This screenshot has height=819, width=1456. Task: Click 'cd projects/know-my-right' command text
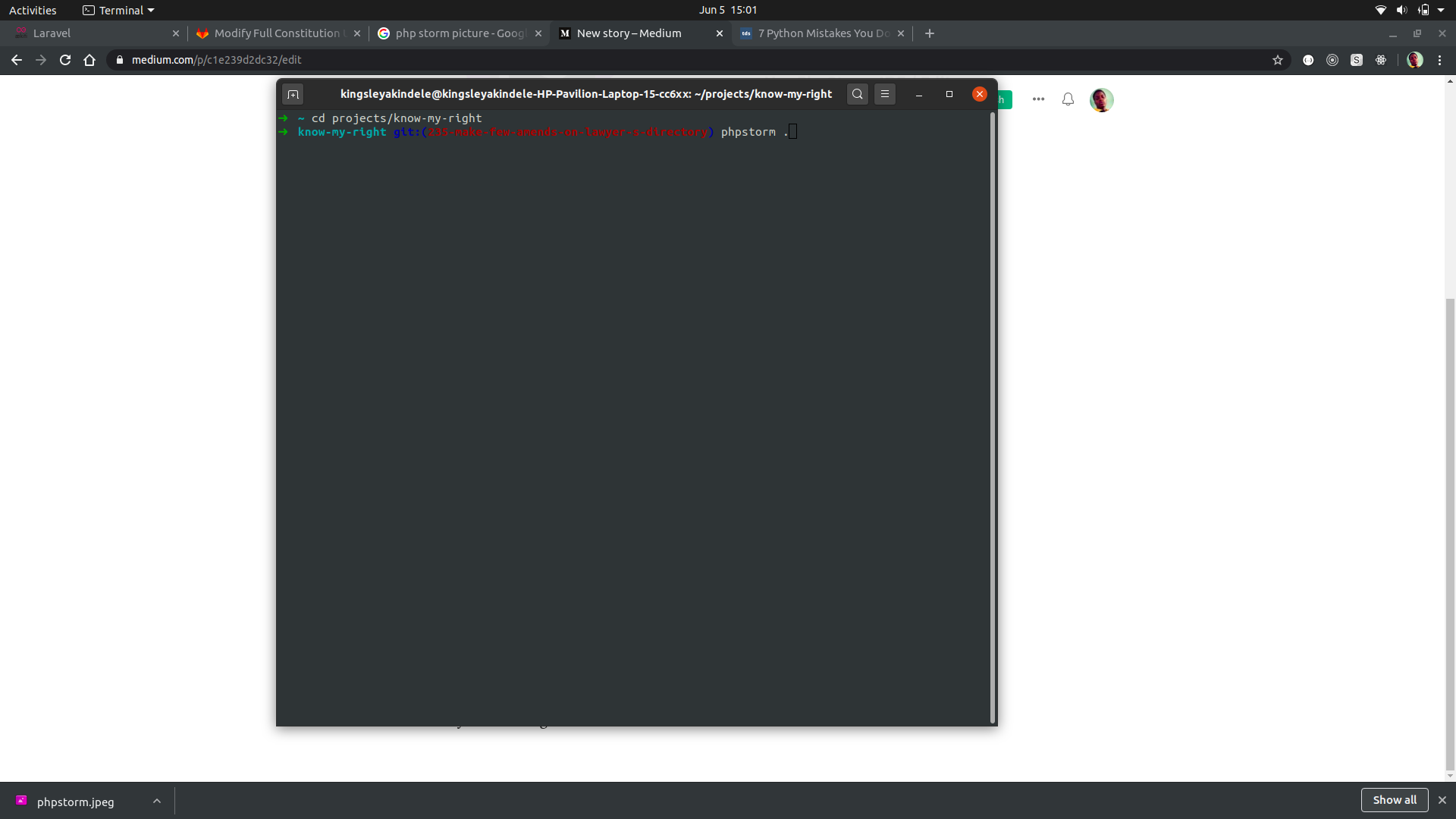[x=397, y=118]
